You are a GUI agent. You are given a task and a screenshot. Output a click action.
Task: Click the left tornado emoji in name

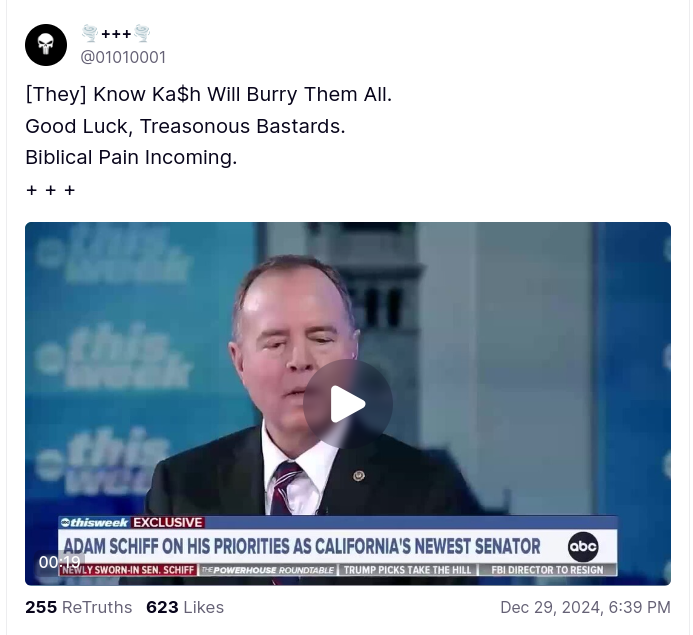click(90, 34)
